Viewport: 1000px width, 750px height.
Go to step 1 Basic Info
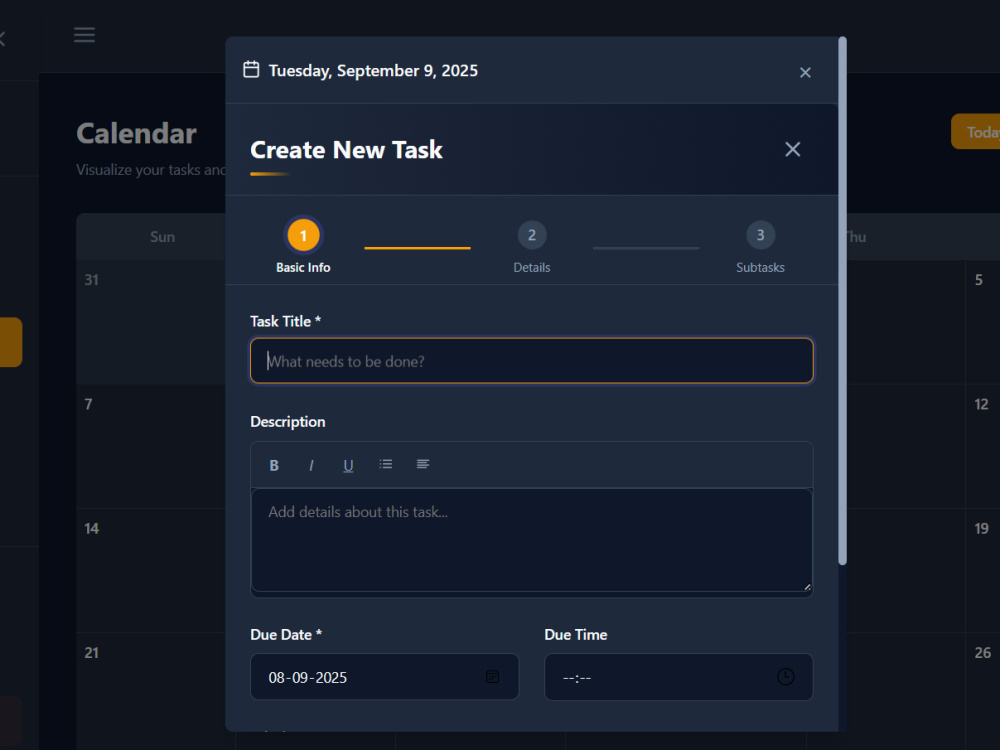click(303, 247)
